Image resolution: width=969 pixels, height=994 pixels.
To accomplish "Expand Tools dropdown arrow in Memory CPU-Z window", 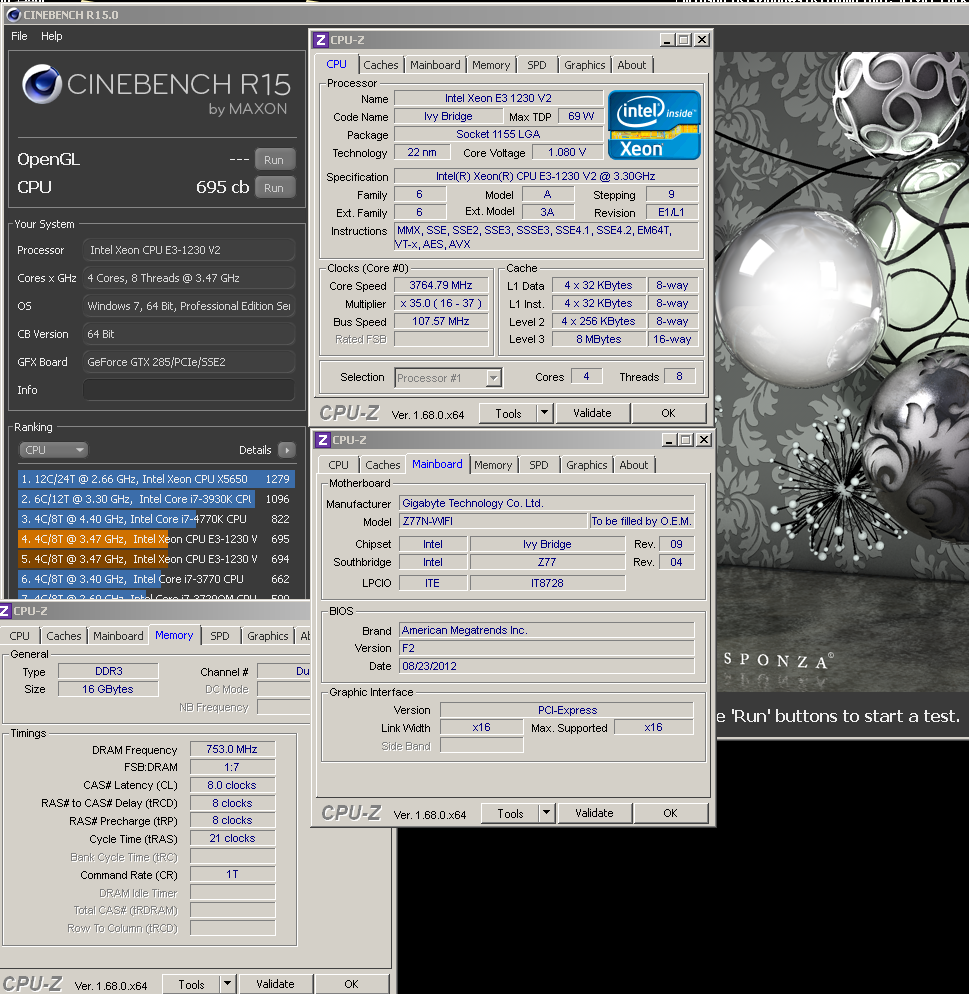I will pos(228,984).
